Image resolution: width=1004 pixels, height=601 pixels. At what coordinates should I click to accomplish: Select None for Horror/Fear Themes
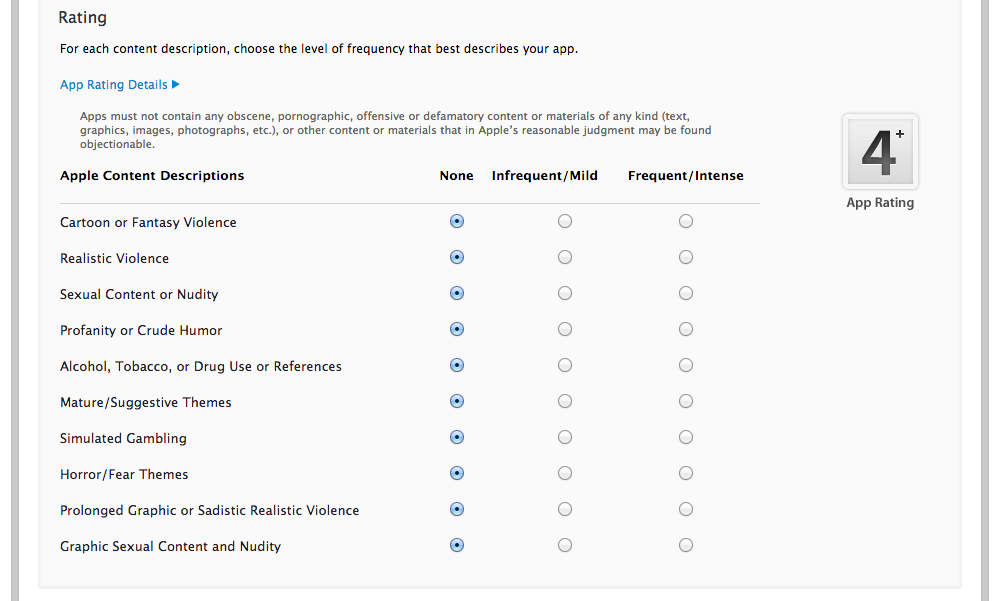point(457,473)
